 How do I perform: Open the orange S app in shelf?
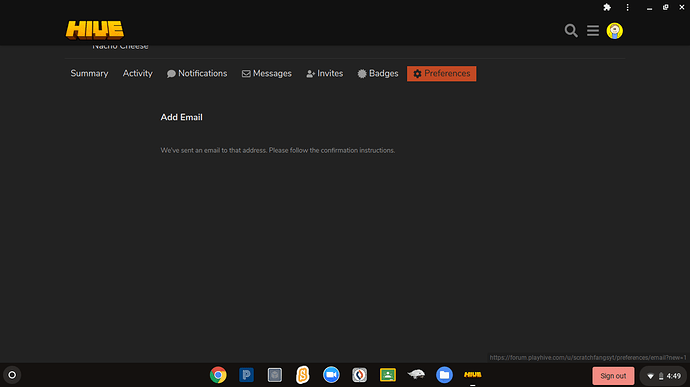303,375
